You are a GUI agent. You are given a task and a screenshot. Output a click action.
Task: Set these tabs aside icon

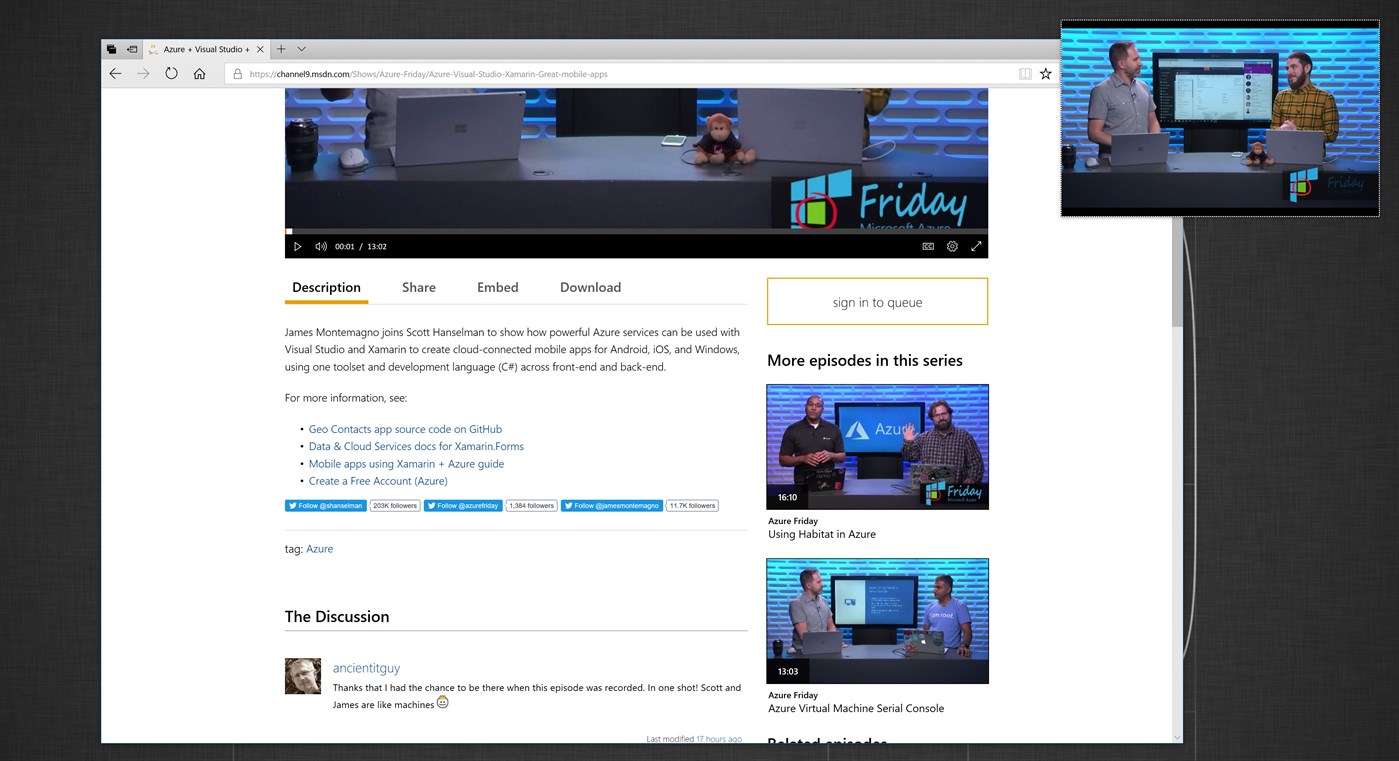(x=132, y=49)
